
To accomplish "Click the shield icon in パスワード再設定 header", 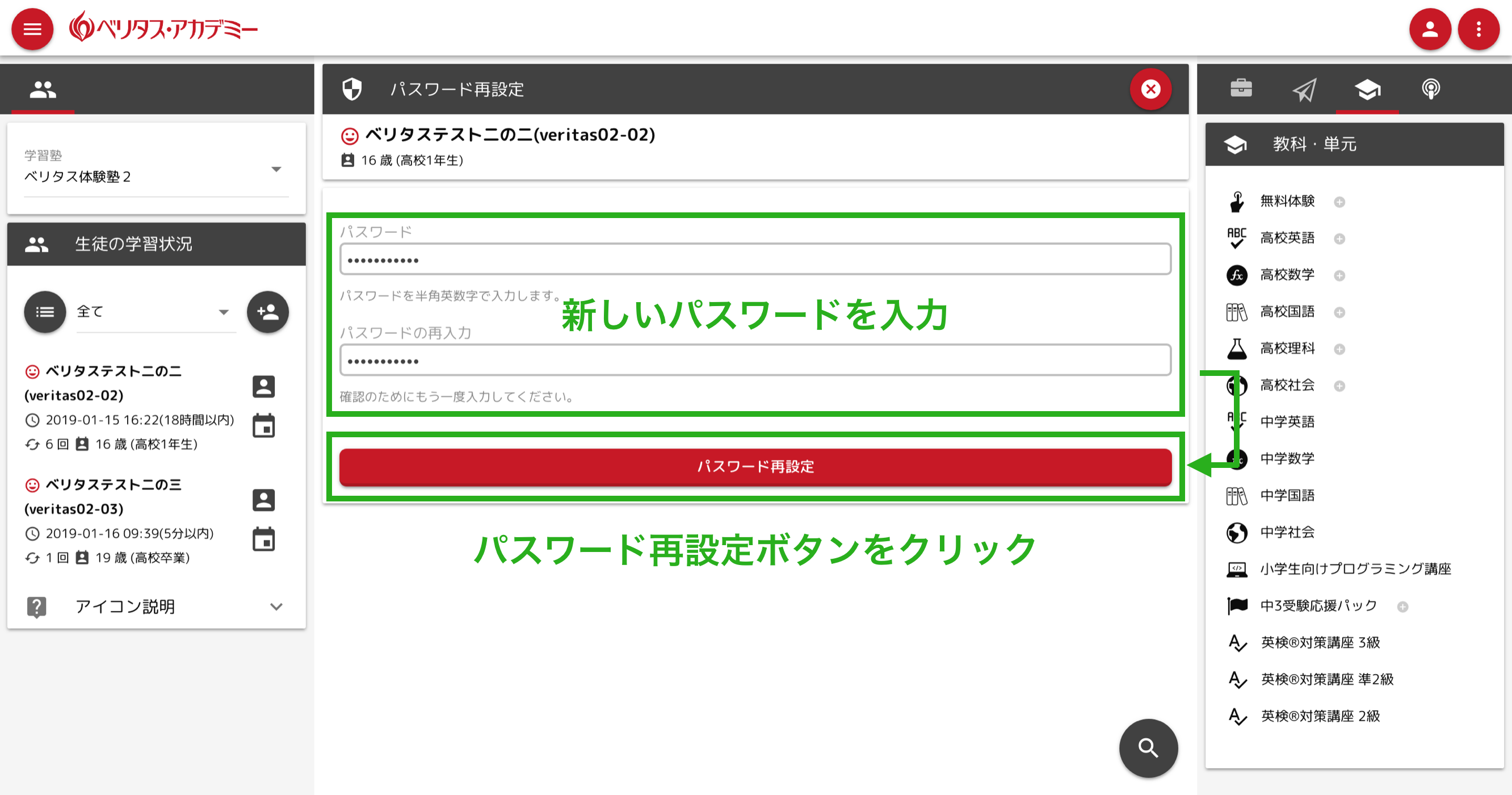I will 351,89.
